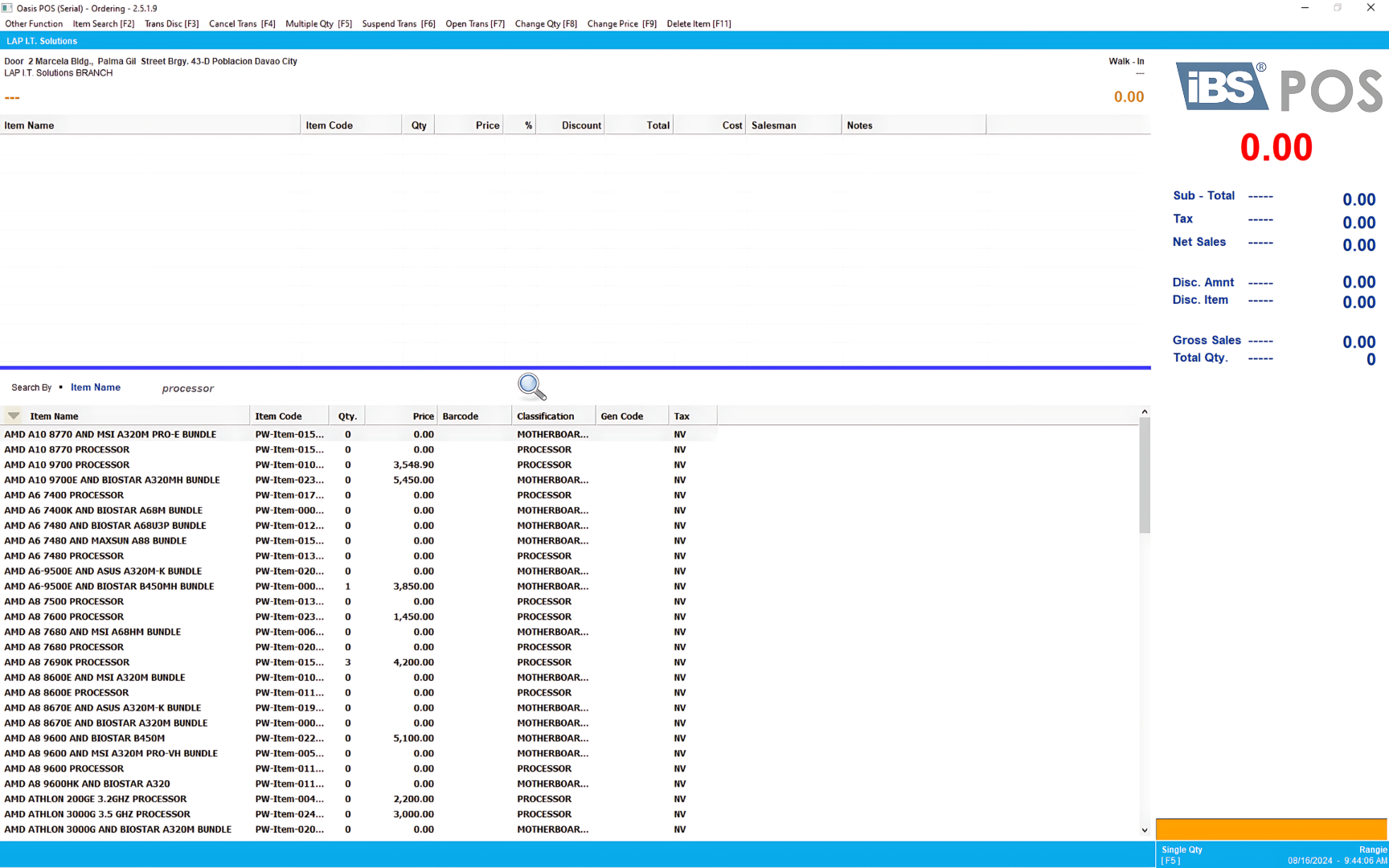
Task: Click the Oasis POS title bar icon
Action: coord(7,8)
